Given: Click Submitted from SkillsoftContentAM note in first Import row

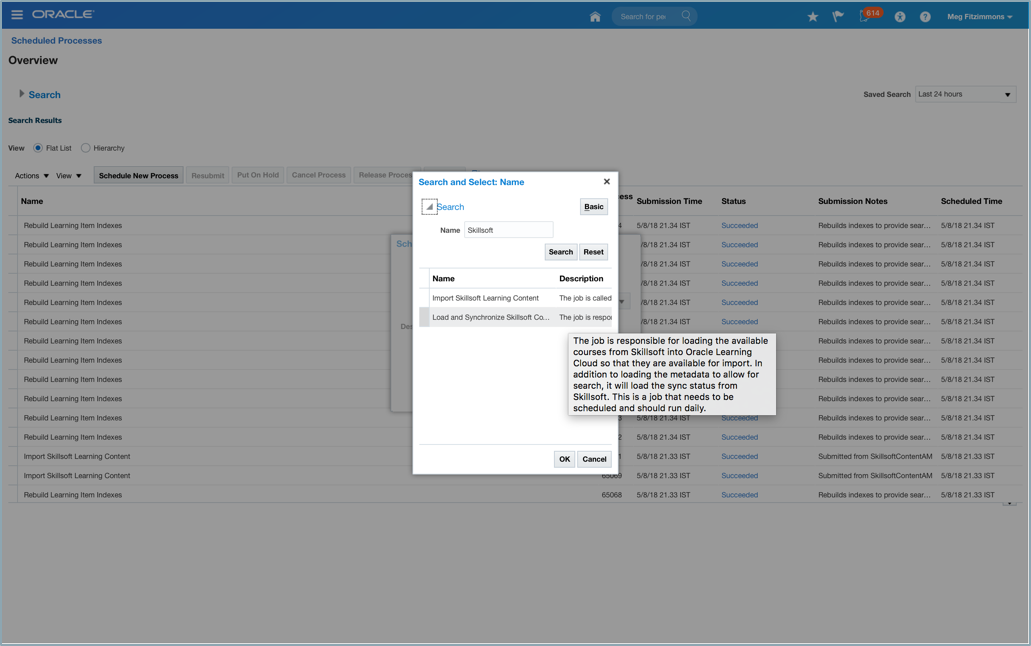Looking at the screenshot, I should point(875,457).
